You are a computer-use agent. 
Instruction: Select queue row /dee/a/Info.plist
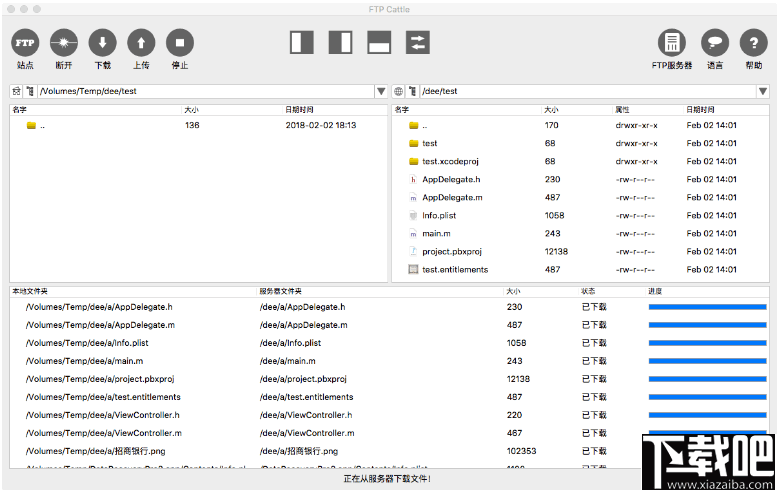pyautogui.click(x=389, y=343)
